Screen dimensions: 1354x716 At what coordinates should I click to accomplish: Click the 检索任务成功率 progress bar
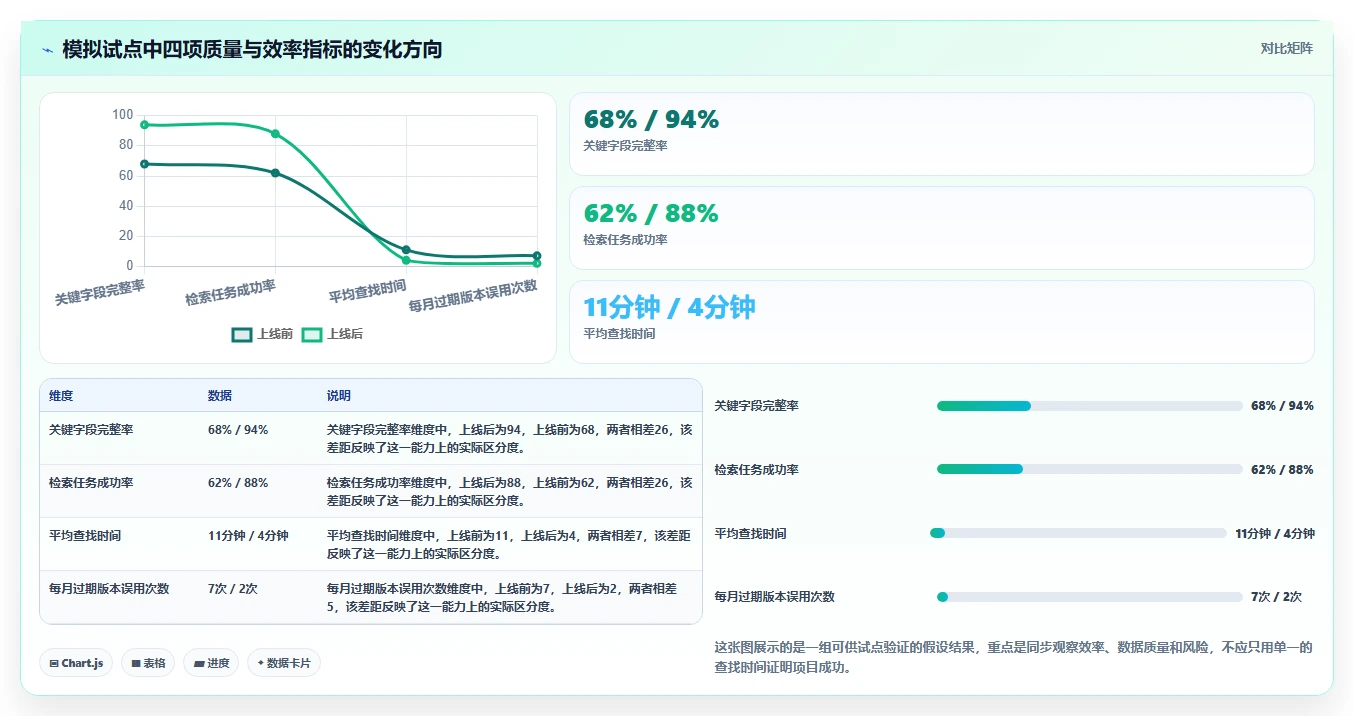point(1089,469)
